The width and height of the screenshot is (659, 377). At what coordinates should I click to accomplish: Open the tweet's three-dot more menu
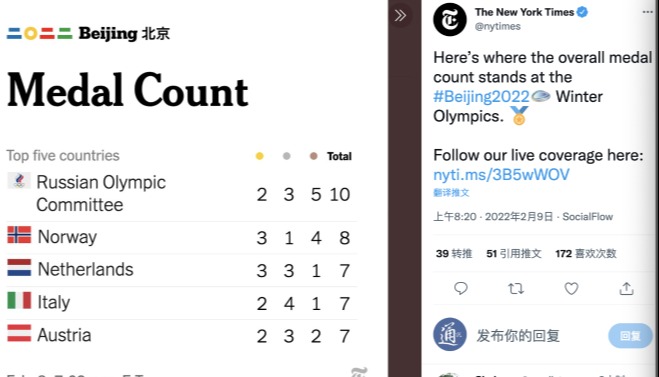(x=648, y=12)
